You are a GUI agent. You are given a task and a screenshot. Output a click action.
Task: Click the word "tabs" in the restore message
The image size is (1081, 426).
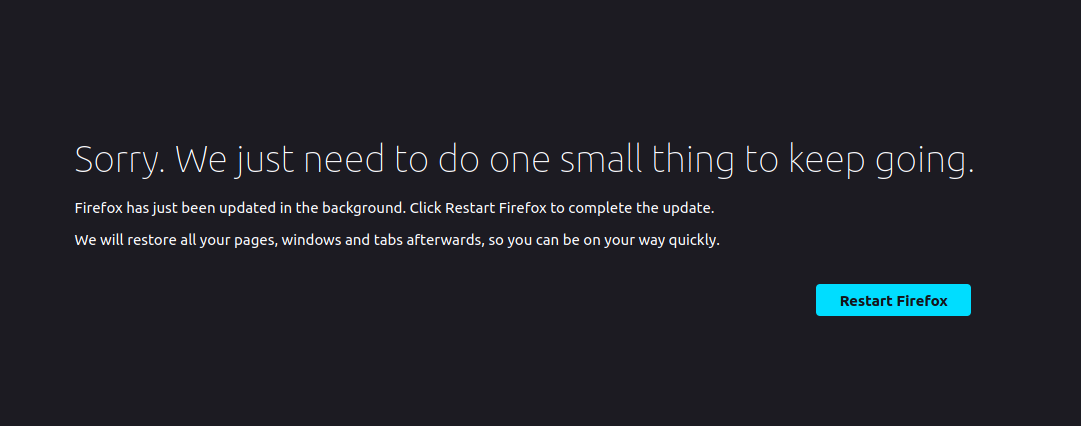coord(388,240)
